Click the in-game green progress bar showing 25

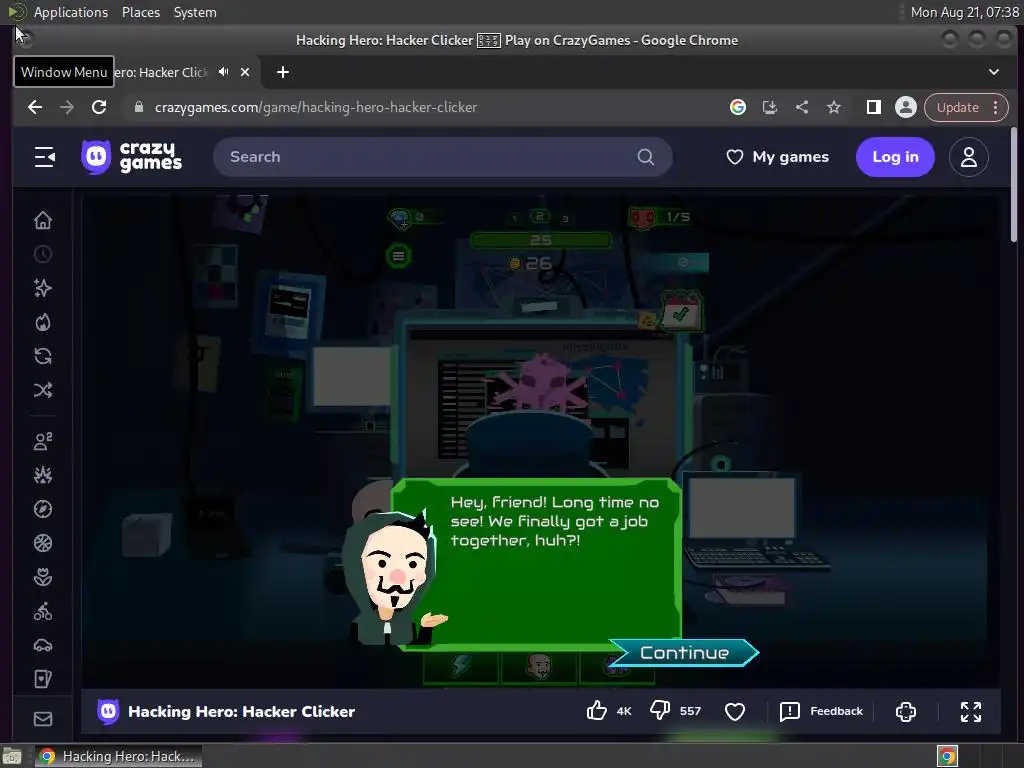pyautogui.click(x=541, y=240)
